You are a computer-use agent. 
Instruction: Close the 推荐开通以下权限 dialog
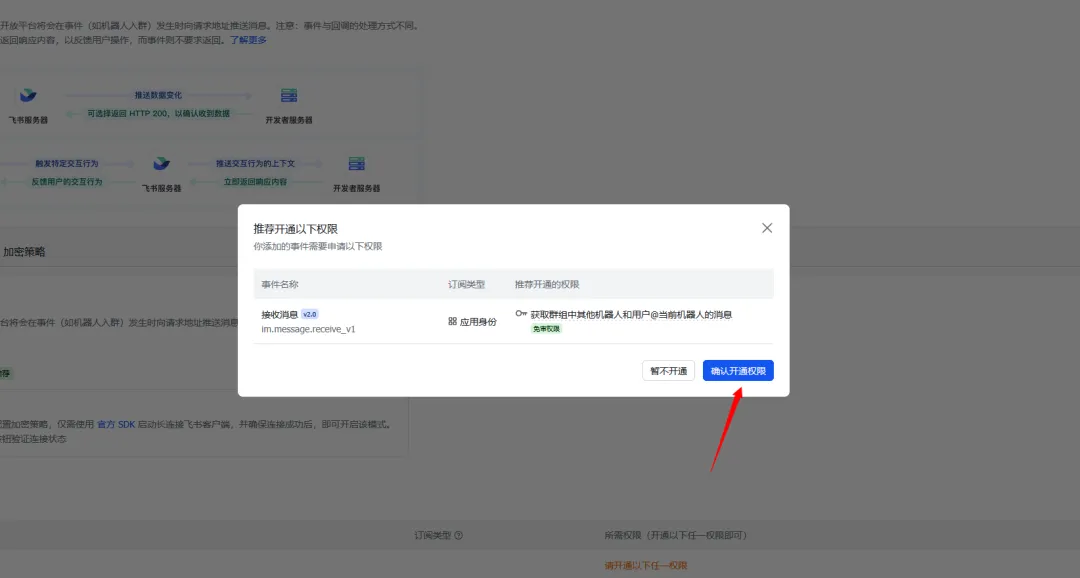(x=767, y=228)
